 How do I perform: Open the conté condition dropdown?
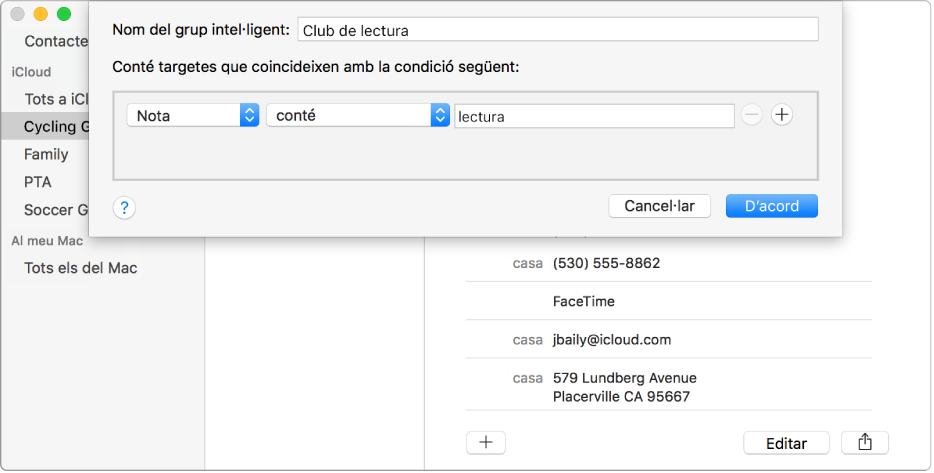pos(357,115)
